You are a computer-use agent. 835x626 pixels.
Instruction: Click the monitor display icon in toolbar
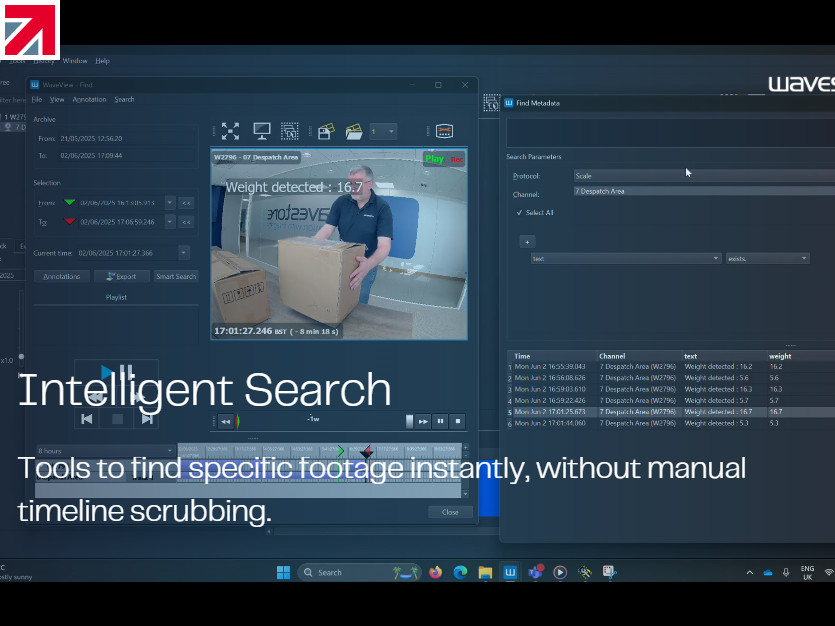262,131
